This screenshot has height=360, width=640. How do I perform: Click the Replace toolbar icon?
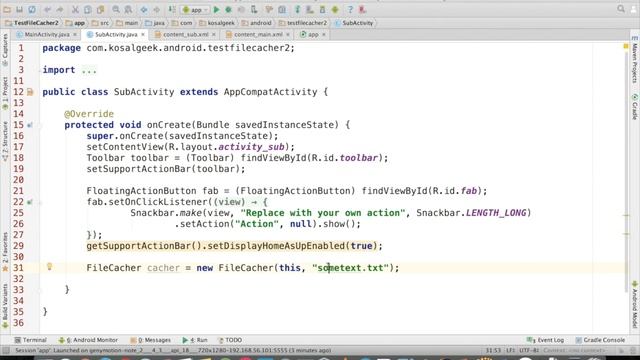tap(128, 9)
